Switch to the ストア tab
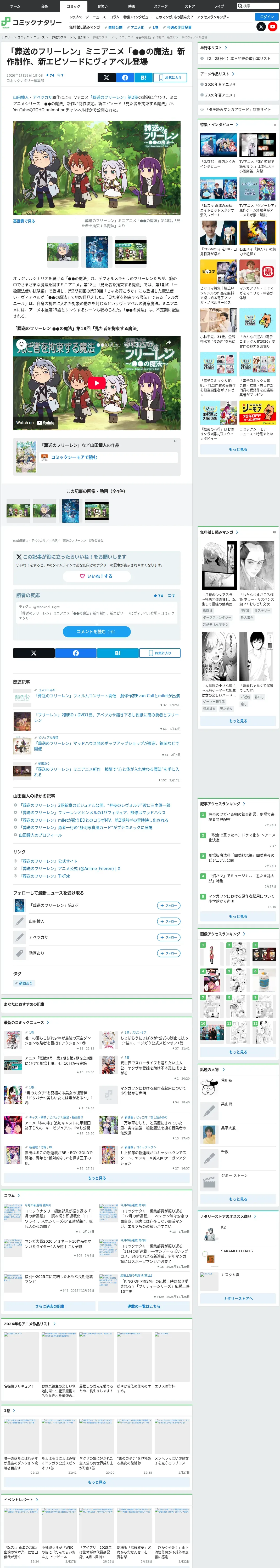280x1568 pixels. pos(190,6)
